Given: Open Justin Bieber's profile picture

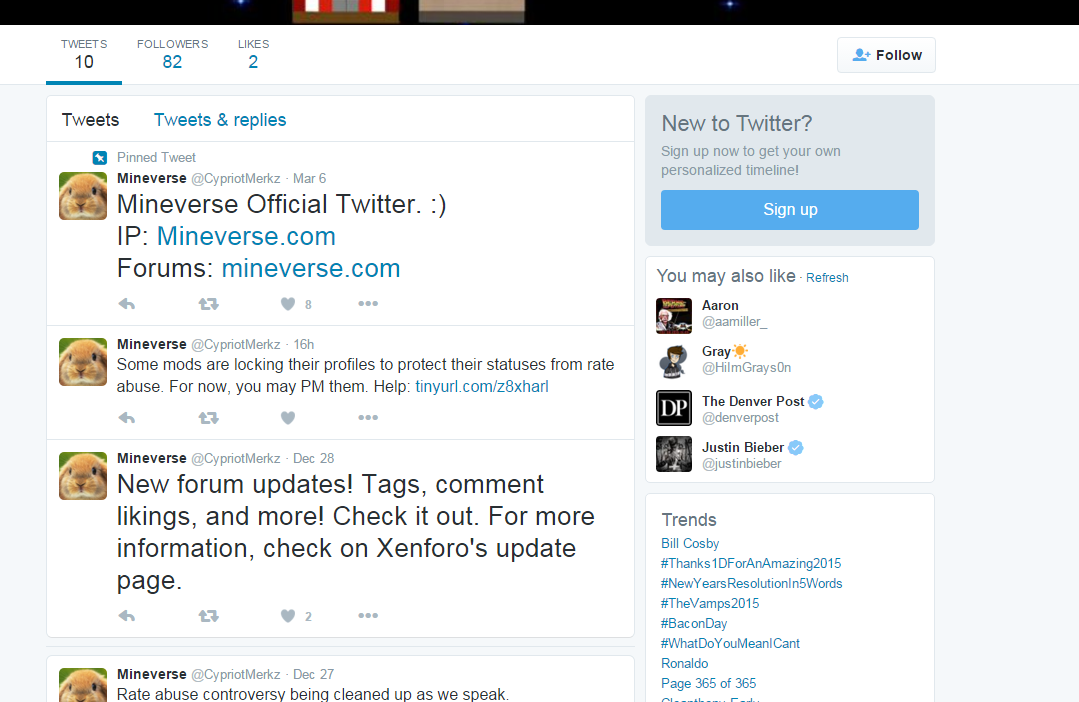Looking at the screenshot, I should [674, 454].
